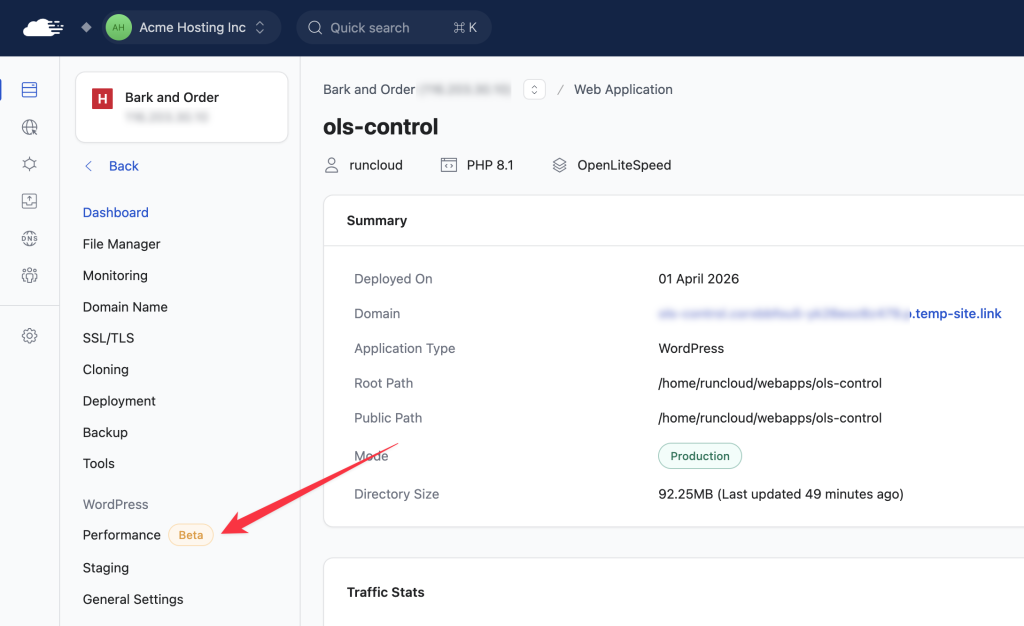Open General Settings in the sidebar

coord(133,599)
